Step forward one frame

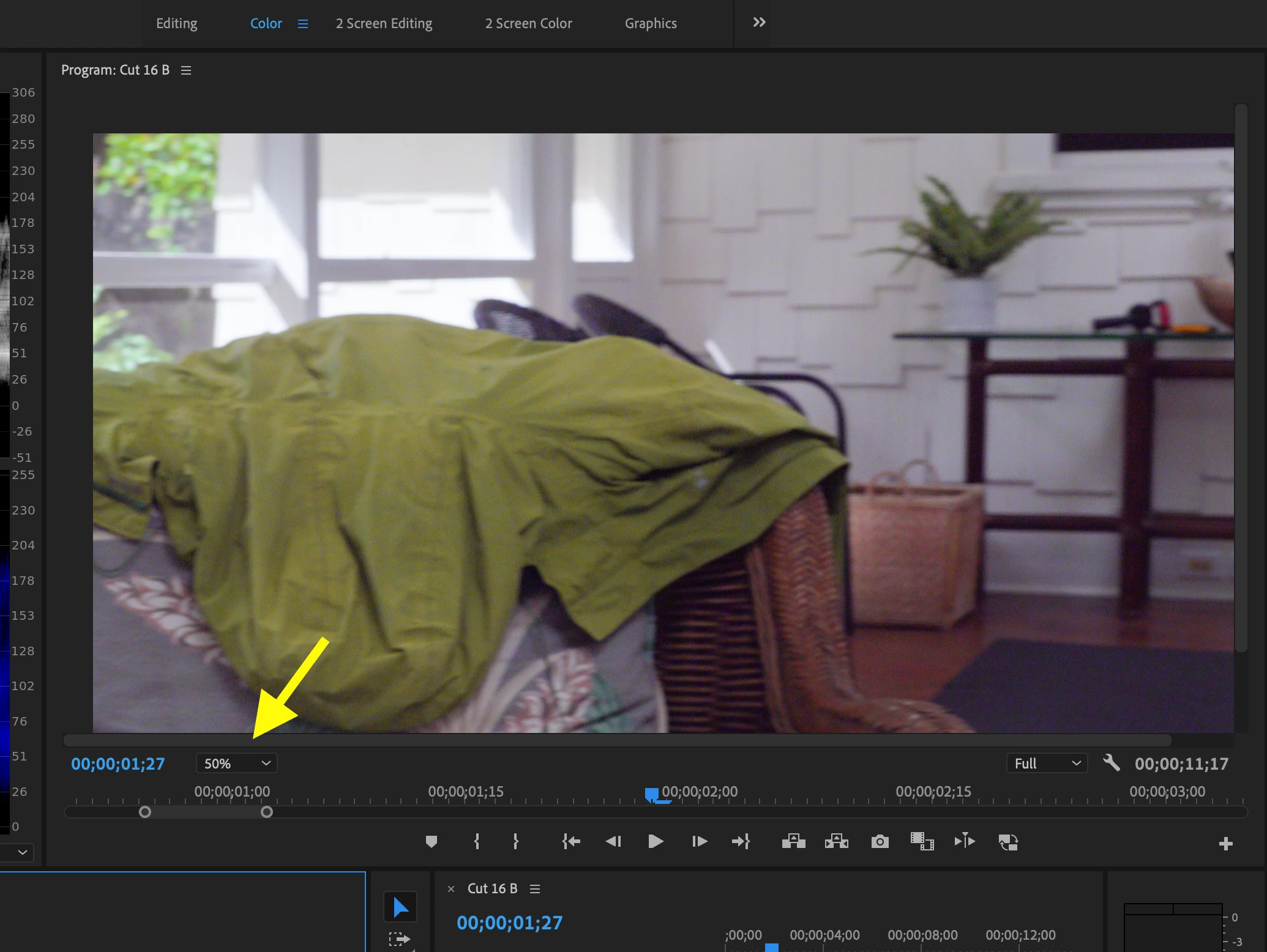click(699, 842)
